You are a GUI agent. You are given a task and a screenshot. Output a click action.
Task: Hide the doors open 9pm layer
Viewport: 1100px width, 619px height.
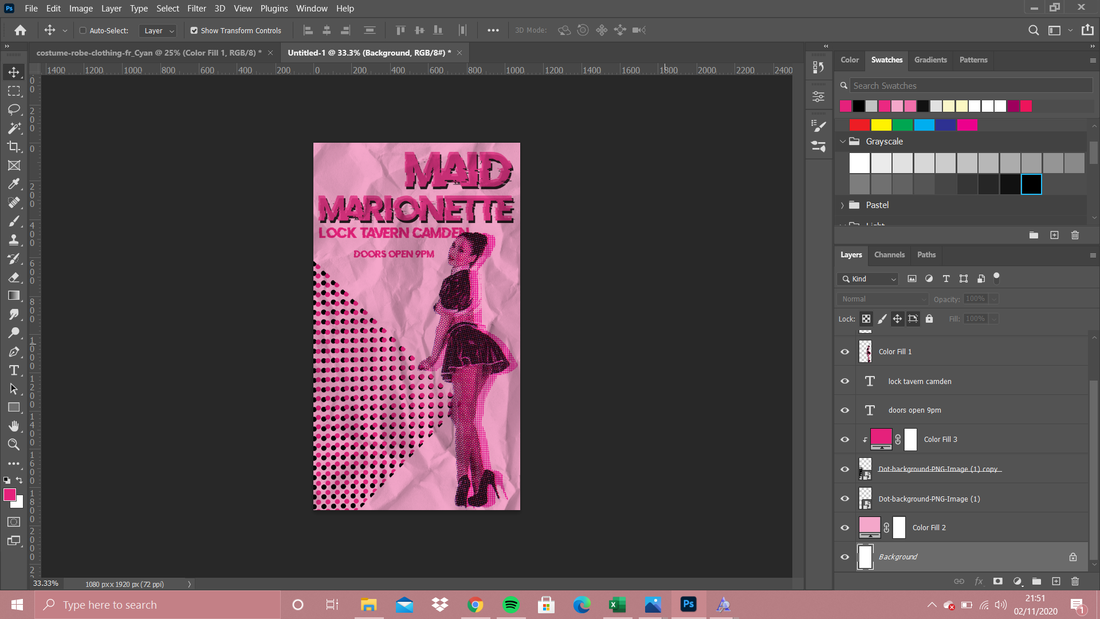tap(845, 410)
